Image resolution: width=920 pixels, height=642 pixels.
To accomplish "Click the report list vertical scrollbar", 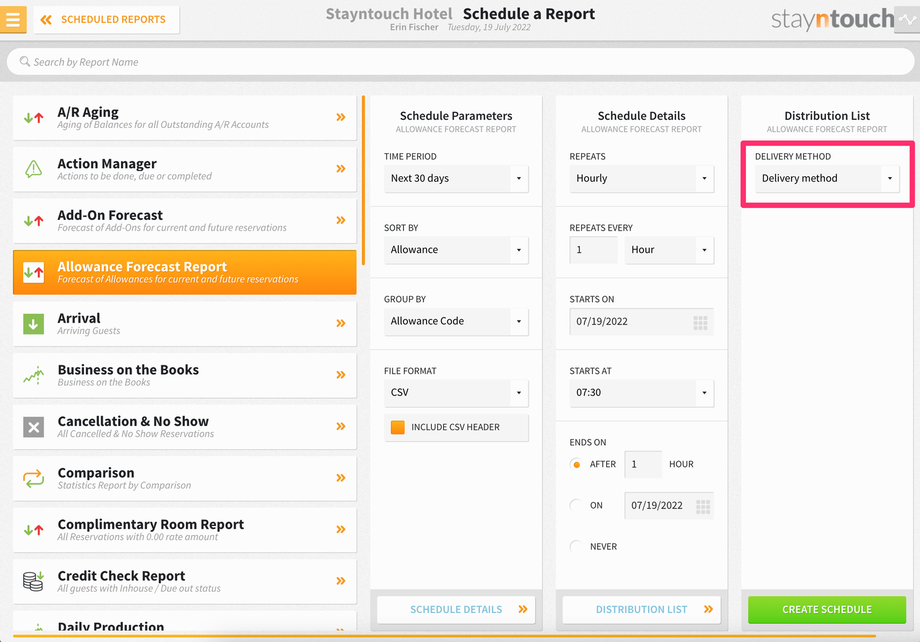I will (x=364, y=180).
